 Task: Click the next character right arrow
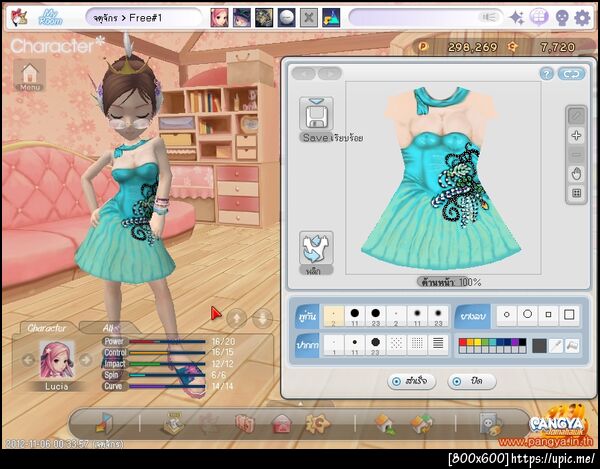[x=86, y=360]
